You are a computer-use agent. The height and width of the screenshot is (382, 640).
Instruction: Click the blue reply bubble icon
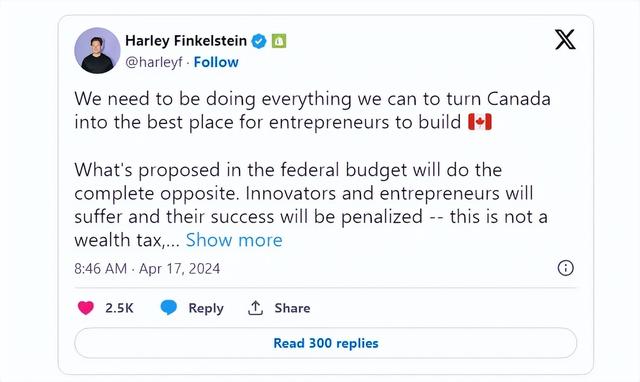(169, 307)
